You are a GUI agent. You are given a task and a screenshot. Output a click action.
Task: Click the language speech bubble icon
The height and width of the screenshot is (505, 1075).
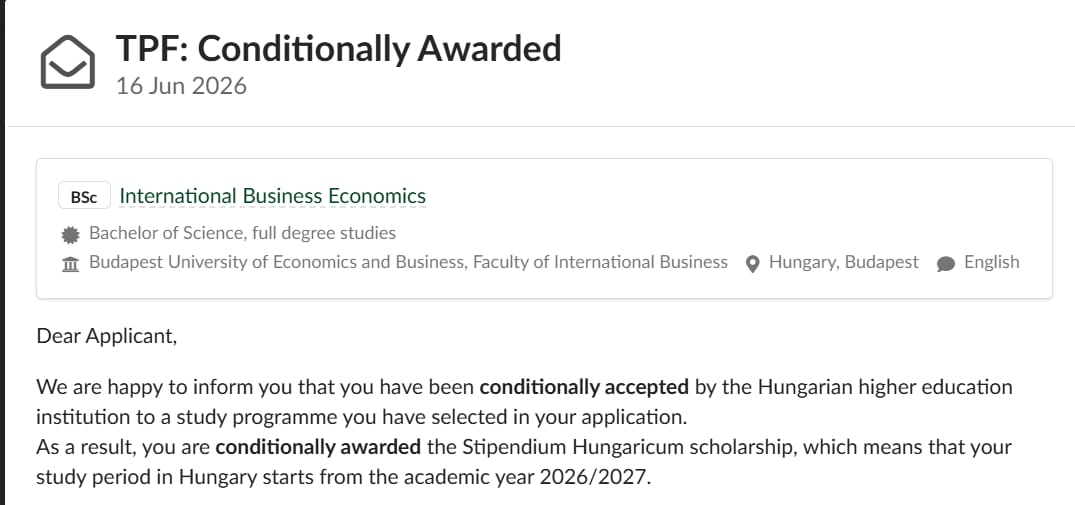[946, 264]
